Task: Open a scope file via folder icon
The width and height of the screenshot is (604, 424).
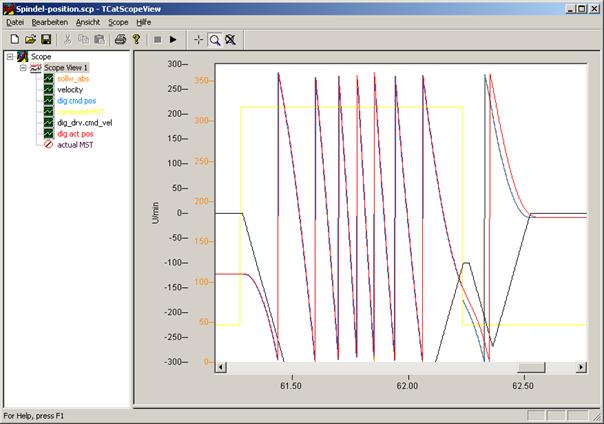Action: coord(31,39)
